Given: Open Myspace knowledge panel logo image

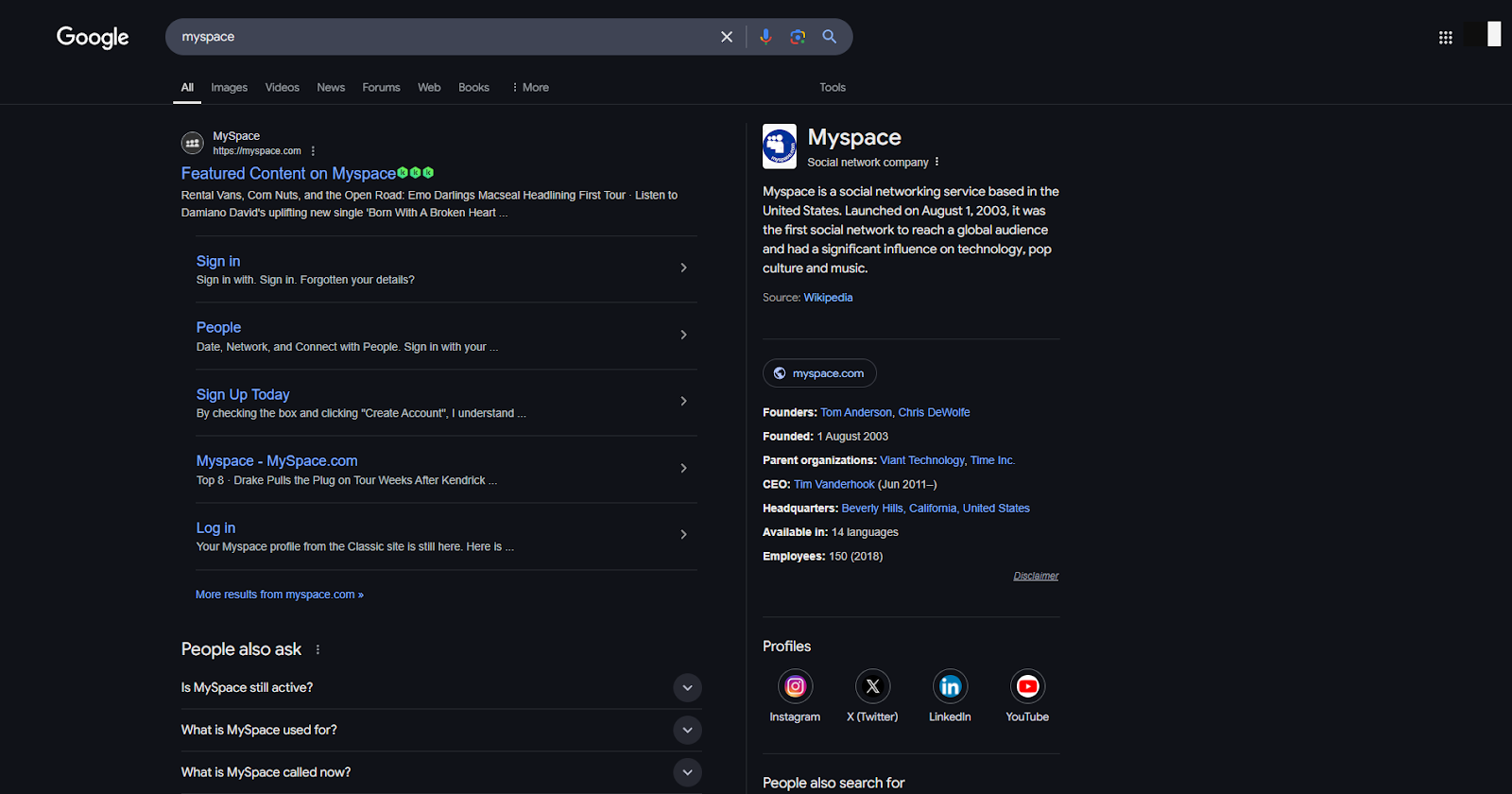Looking at the screenshot, I should pyautogui.click(x=780, y=147).
